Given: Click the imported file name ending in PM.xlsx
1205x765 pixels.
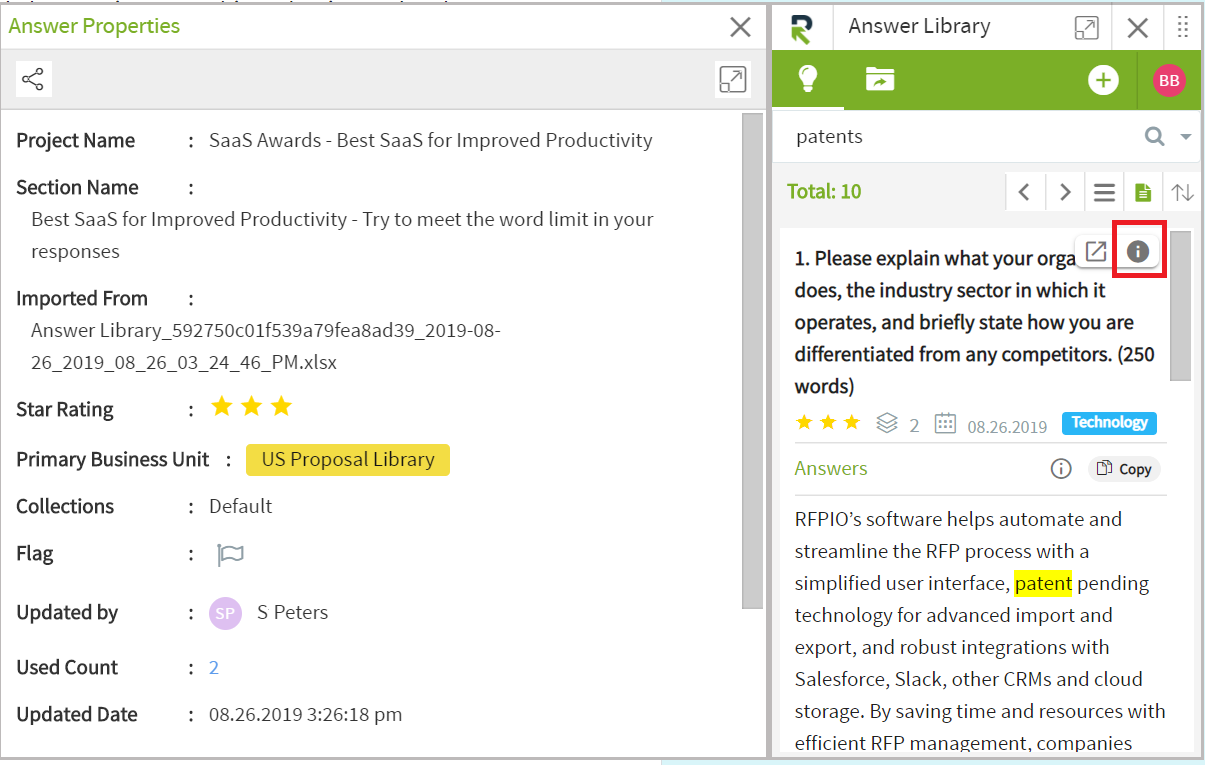Looking at the screenshot, I should 266,346.
